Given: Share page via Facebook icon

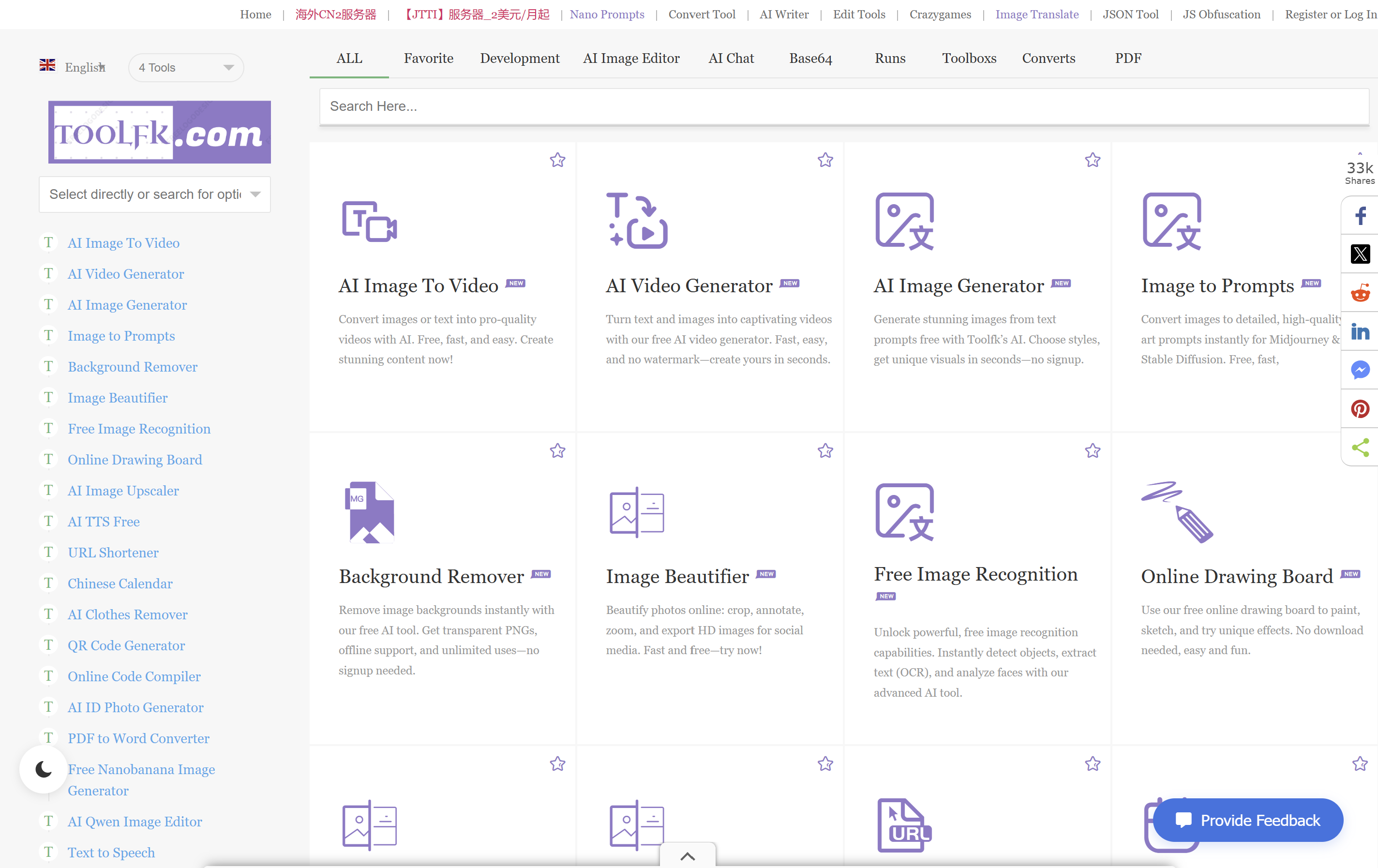Looking at the screenshot, I should click(x=1360, y=216).
